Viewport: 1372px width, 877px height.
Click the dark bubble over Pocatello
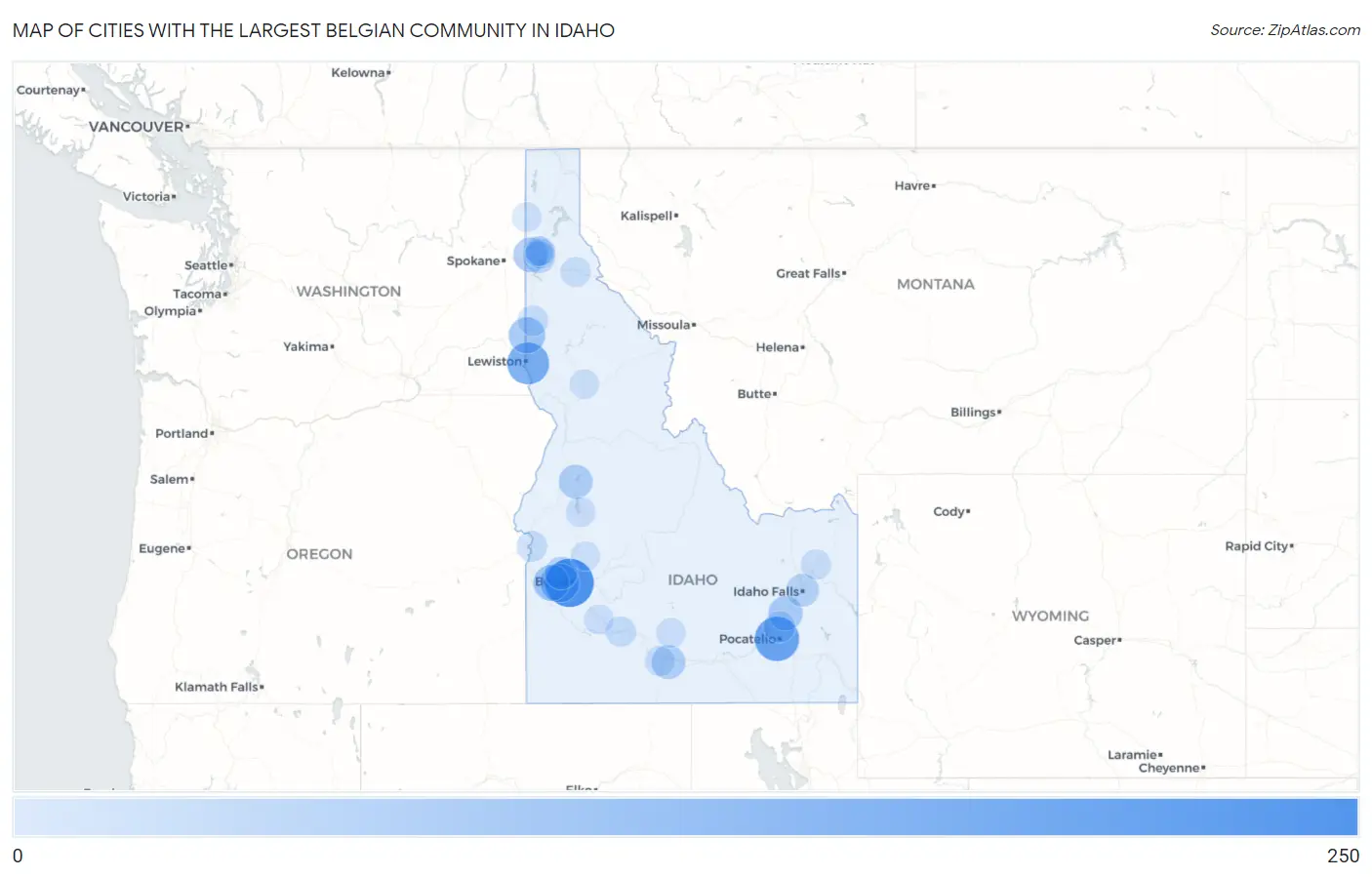pos(777,639)
